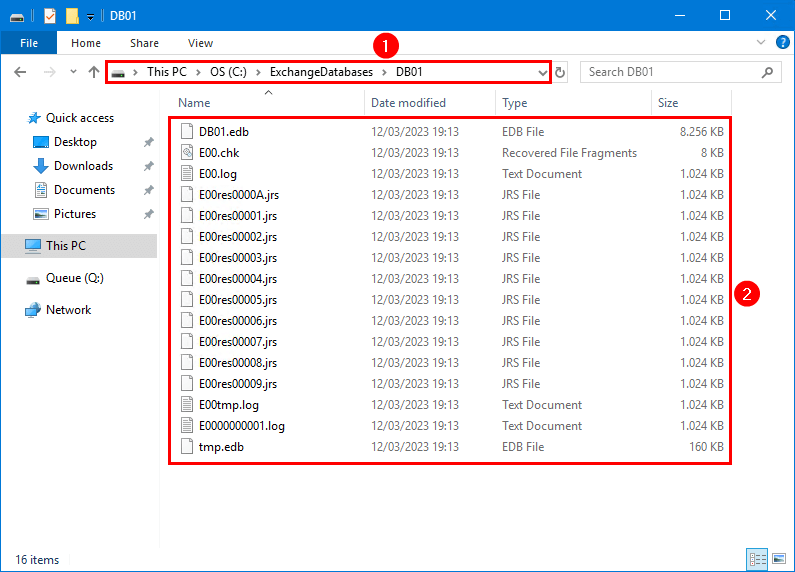Select file name E00res00004.jrs
795x572 pixels.
[238, 279]
